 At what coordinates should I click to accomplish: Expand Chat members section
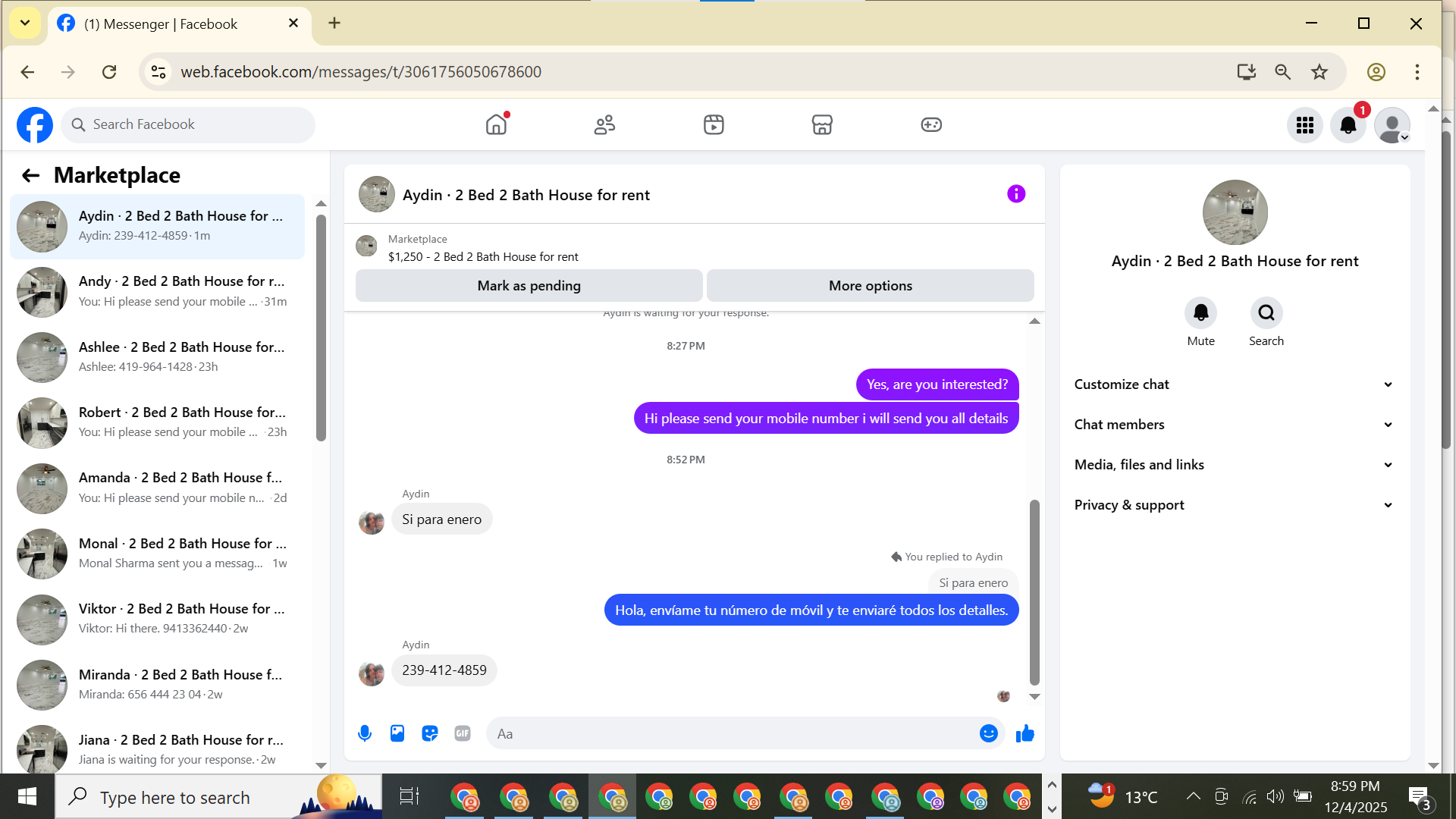tap(1234, 425)
